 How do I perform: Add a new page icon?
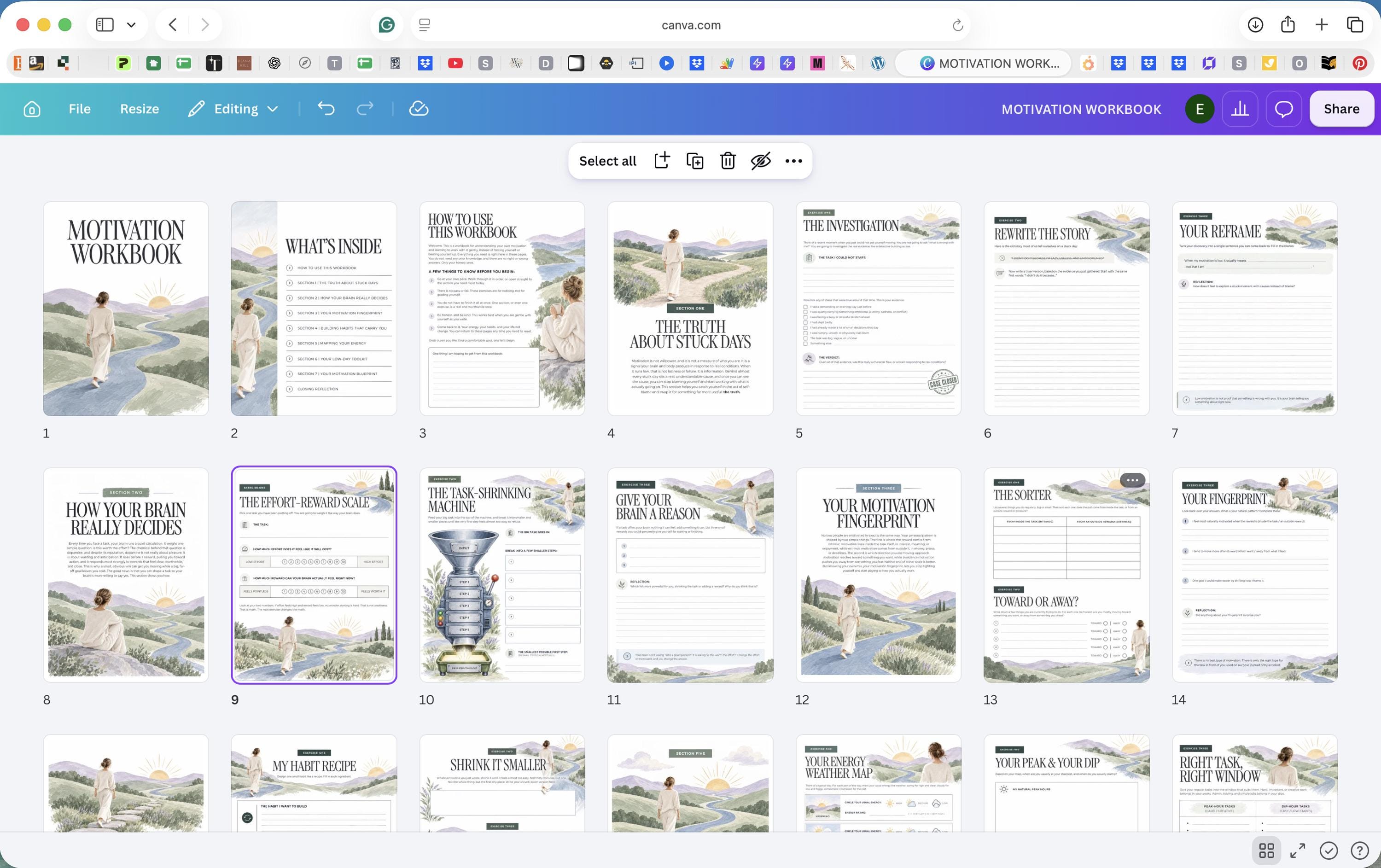tap(662, 161)
